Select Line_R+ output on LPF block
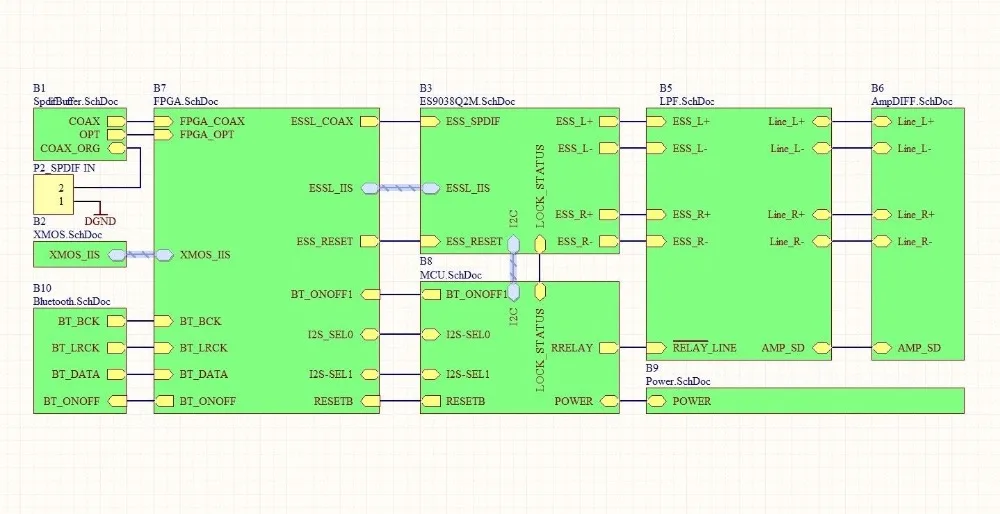Screen dimensions: 1000x514 pyautogui.click(x=821, y=214)
